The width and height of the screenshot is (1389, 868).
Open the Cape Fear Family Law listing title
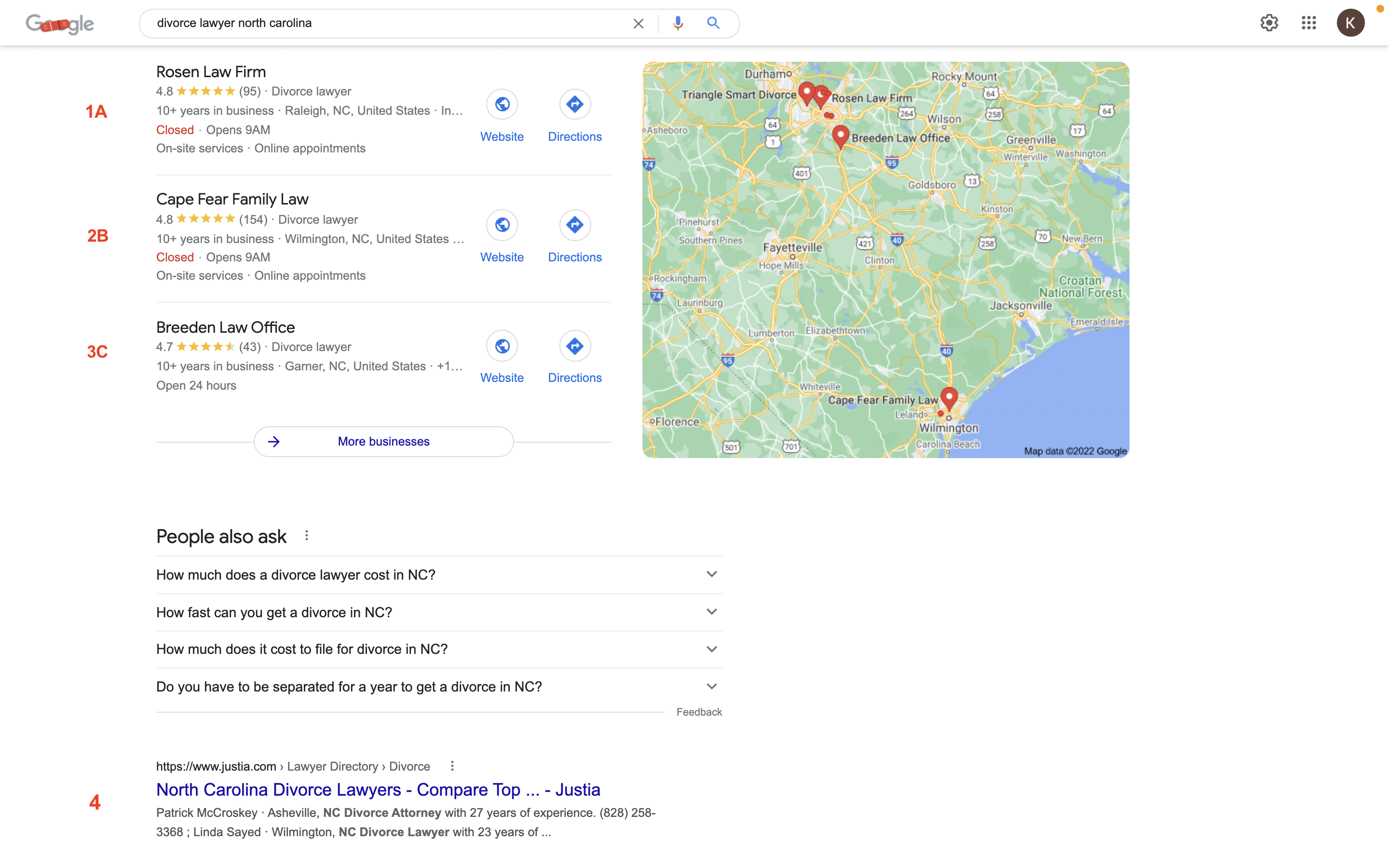pyautogui.click(x=232, y=199)
